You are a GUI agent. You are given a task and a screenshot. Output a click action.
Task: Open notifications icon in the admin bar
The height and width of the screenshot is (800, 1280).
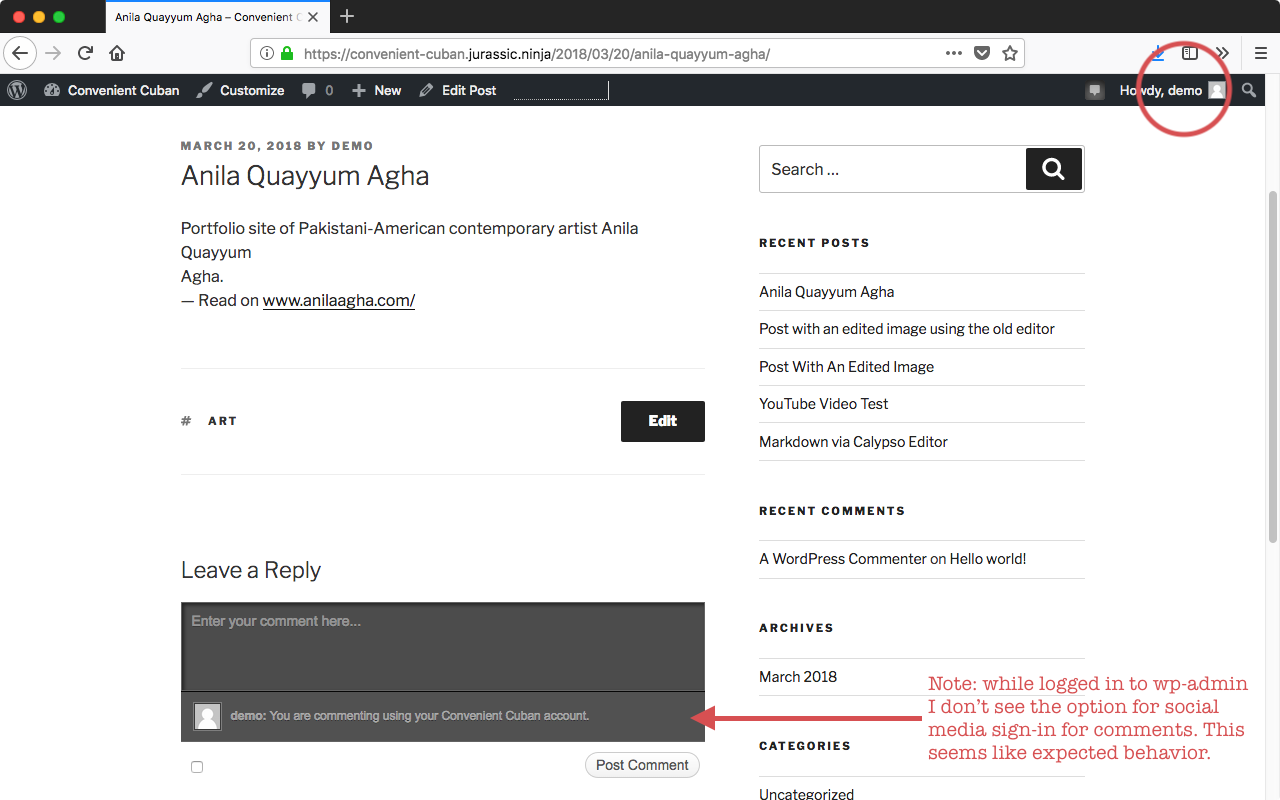[x=1095, y=90]
